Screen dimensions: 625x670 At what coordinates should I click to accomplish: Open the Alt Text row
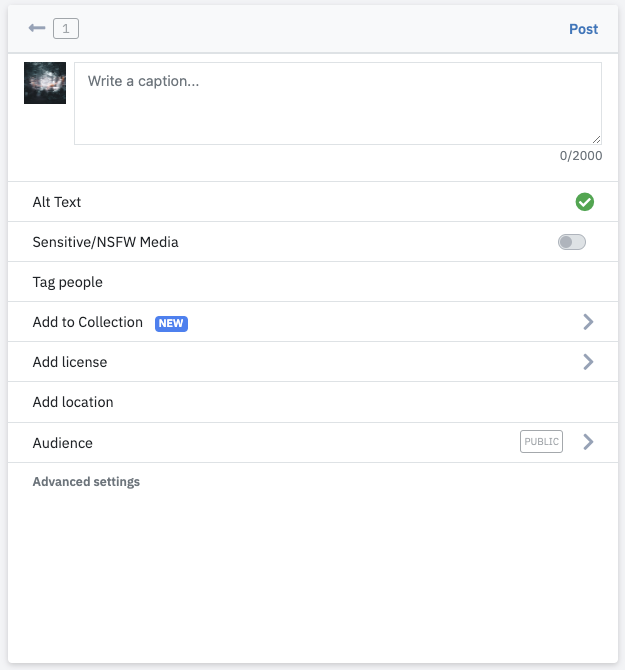313,202
